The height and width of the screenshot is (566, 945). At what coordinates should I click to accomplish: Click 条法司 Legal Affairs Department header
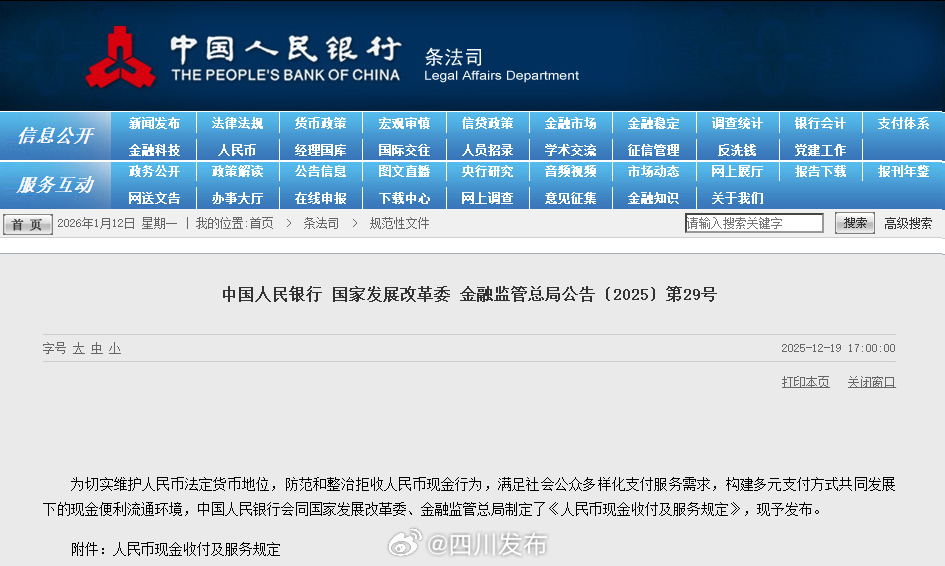click(x=501, y=65)
